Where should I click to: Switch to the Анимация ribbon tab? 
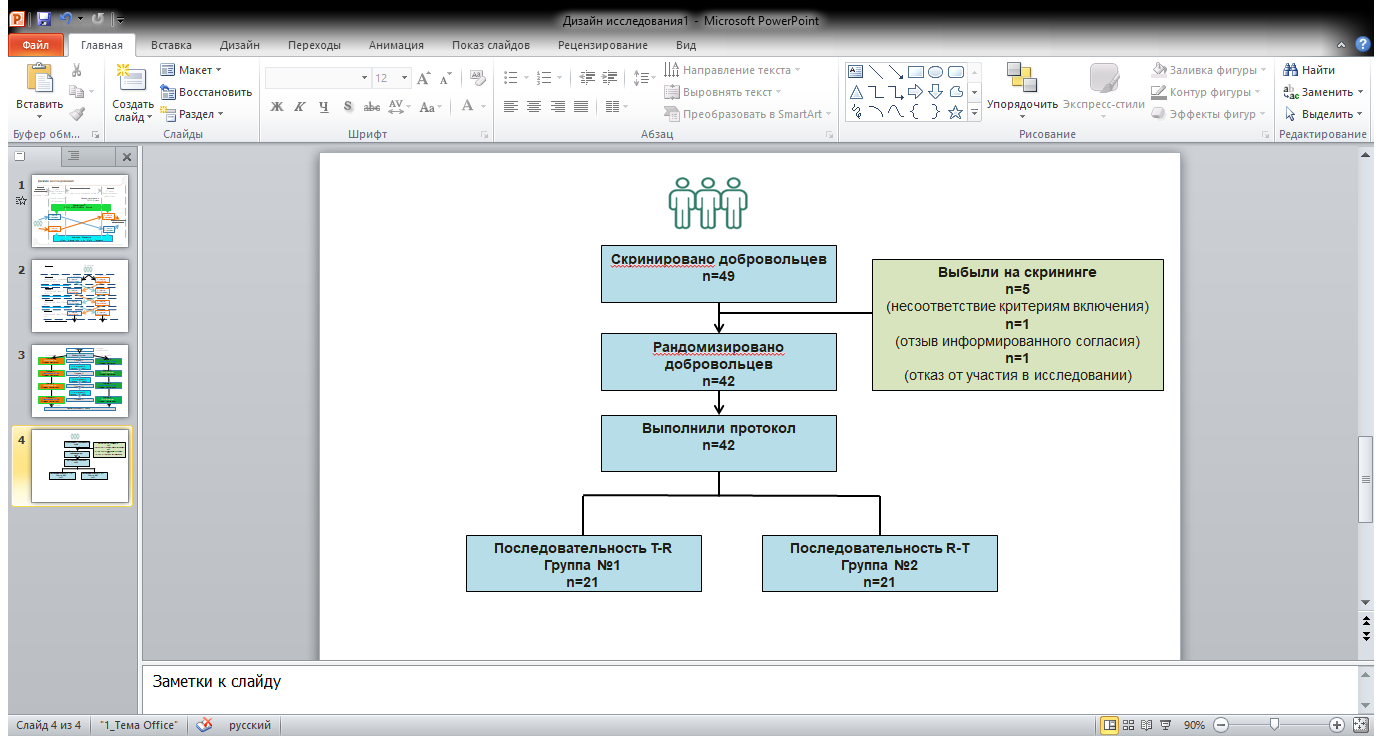395,45
